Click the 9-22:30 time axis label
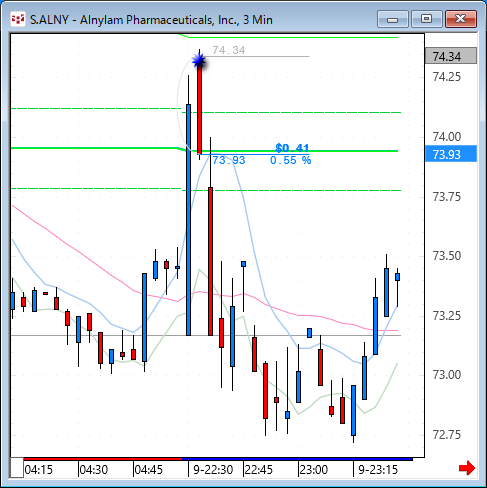The height and width of the screenshot is (488, 487). (213, 470)
